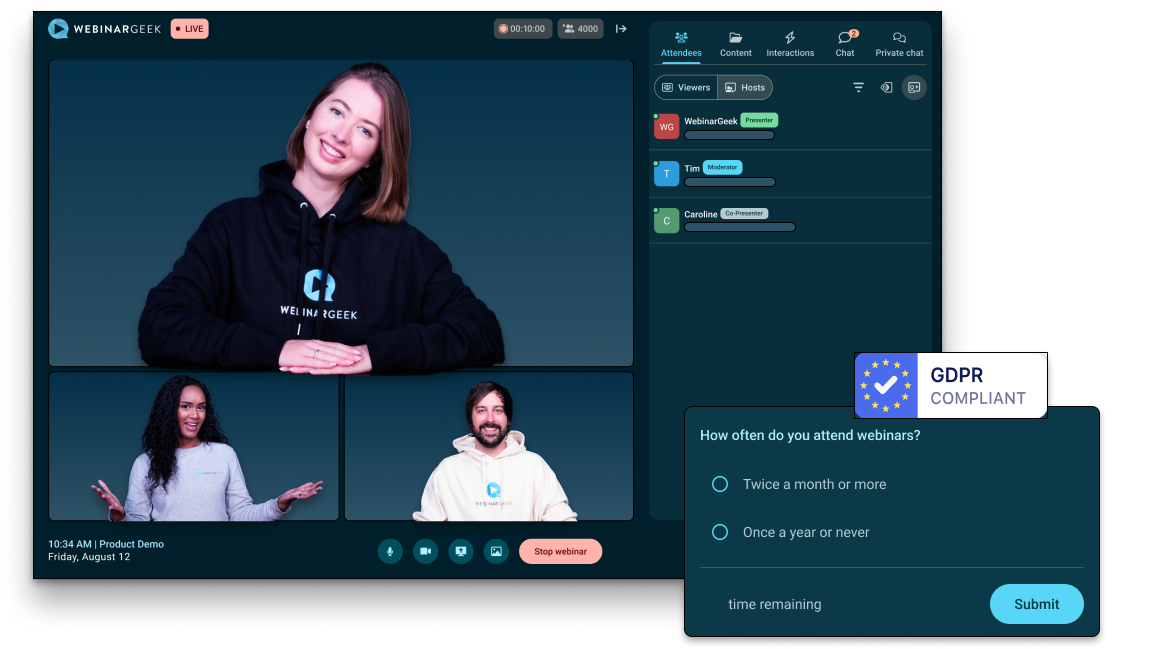The image size is (1167, 649).
Task: Select "Twice a month or more" option
Action: pos(720,484)
